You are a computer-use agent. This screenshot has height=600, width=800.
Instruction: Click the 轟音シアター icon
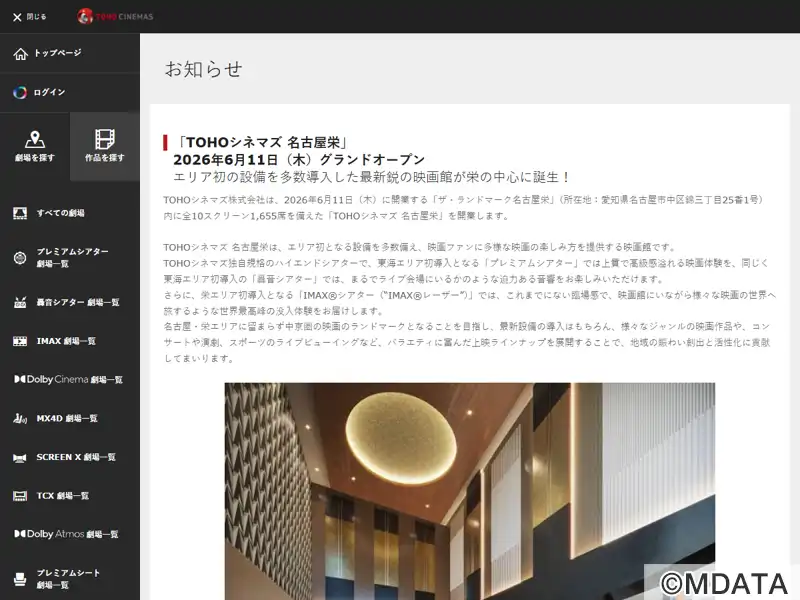19,301
